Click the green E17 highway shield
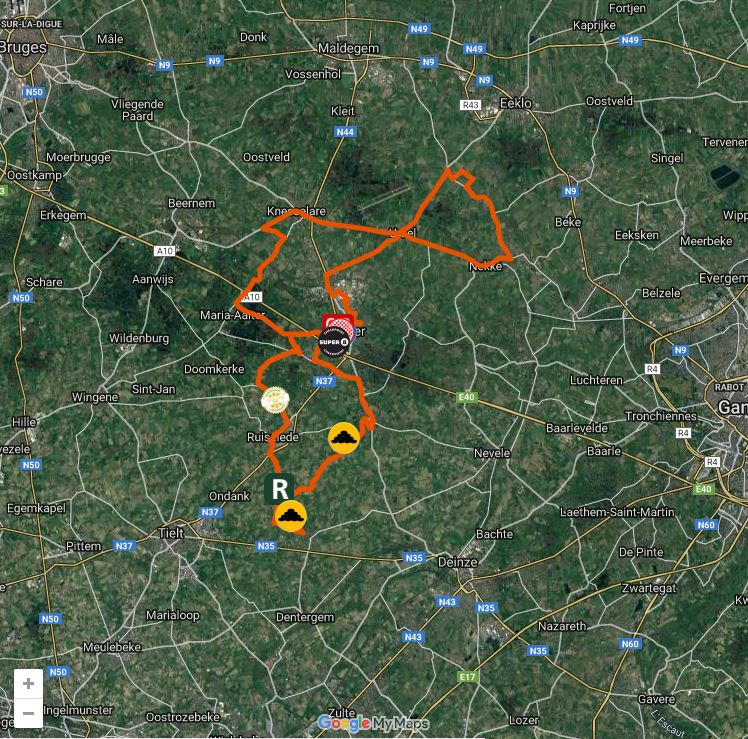748x739 pixels. click(x=468, y=677)
